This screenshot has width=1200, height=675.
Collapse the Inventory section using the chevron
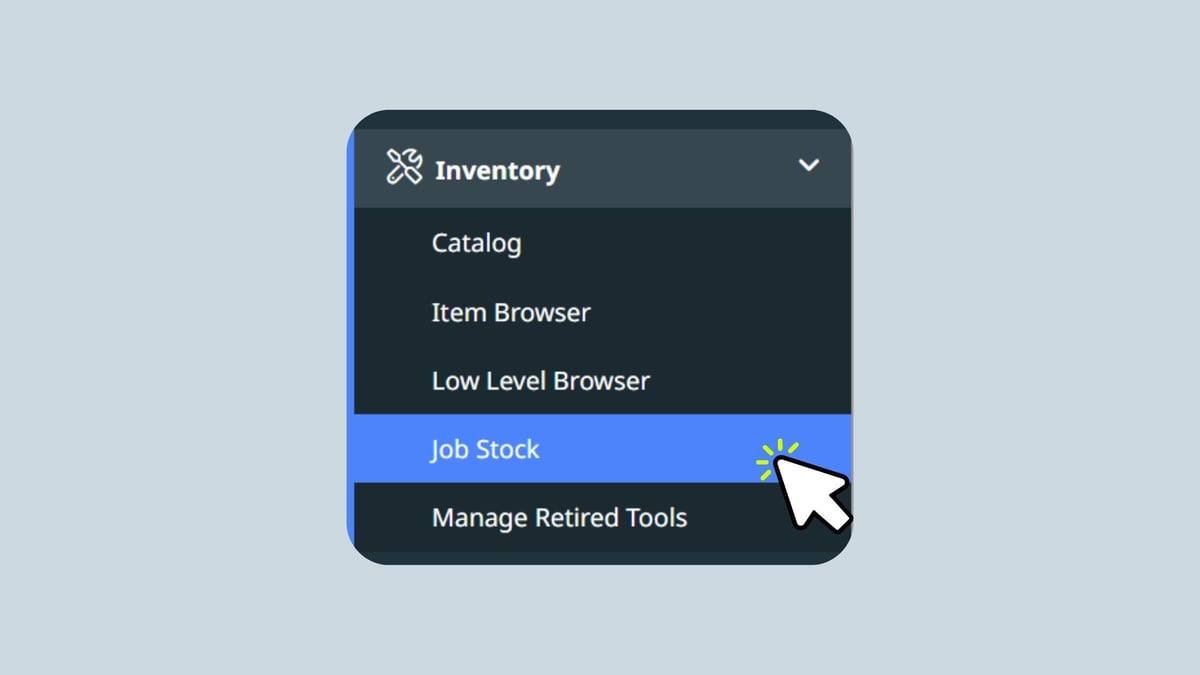808,165
